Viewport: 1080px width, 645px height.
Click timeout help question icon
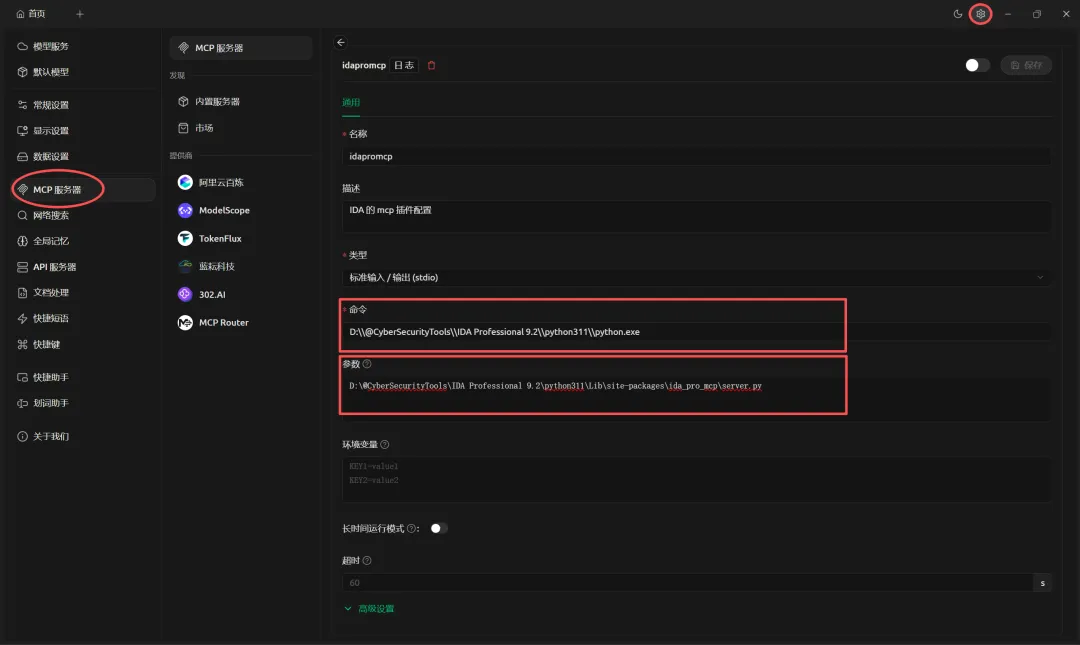pos(367,560)
